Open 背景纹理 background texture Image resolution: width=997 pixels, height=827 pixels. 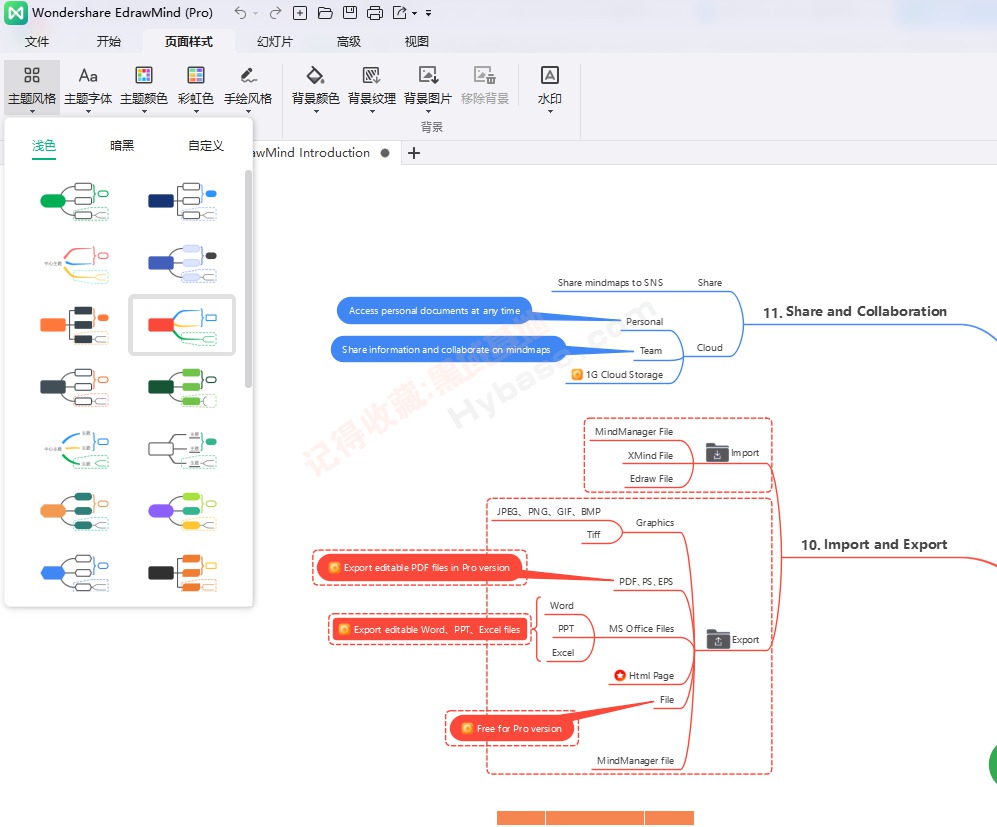(371, 86)
